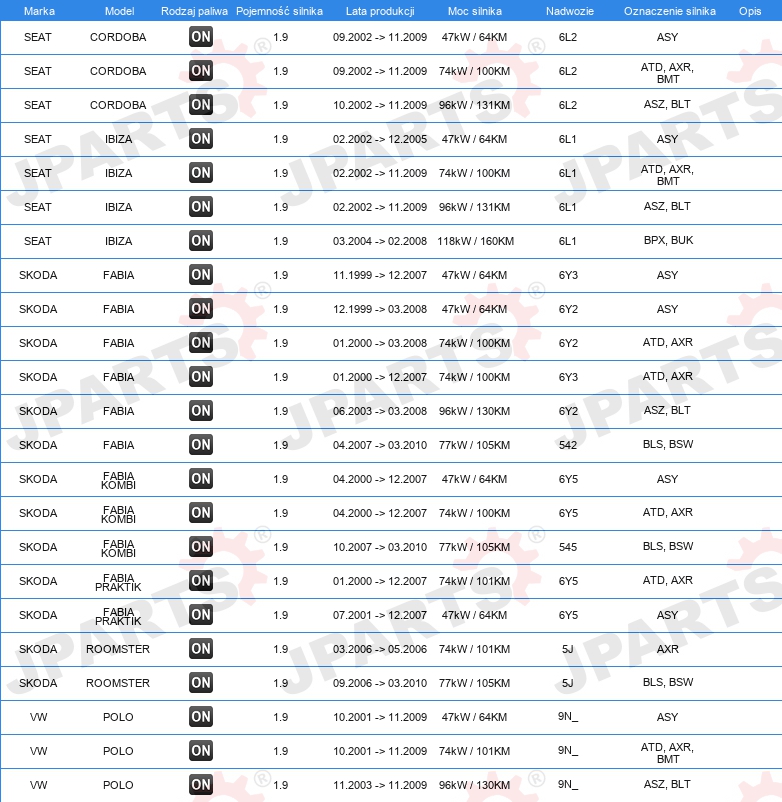Select the 'FABIA PRAKTIK' cell in the ASY row
This screenshot has height=802, width=782.
tap(118, 616)
